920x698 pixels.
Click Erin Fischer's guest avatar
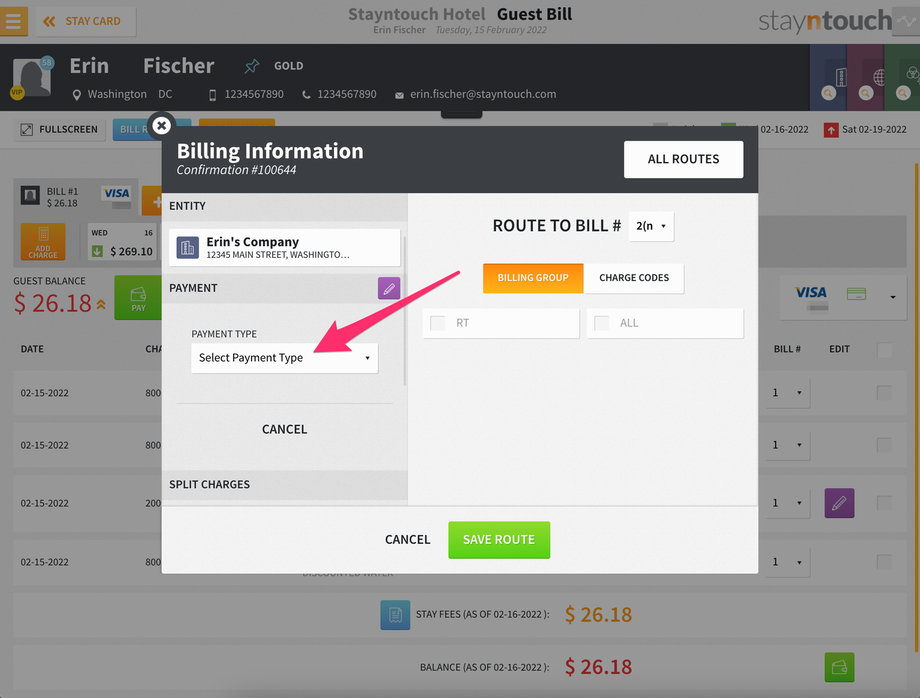[32, 78]
